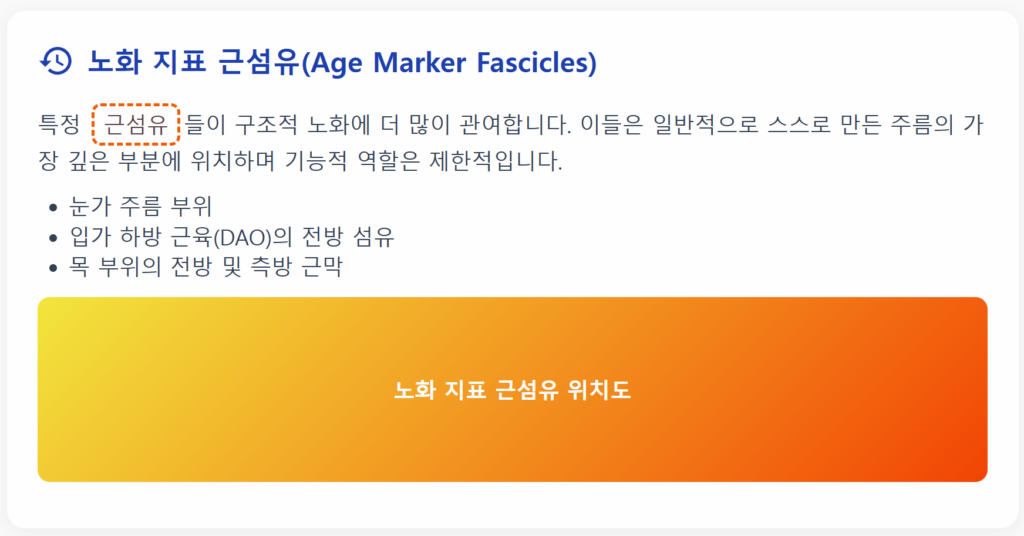This screenshot has width=1024, height=536.
Task: Click the abbreviation (DAO) in the second bullet
Action: (242, 237)
